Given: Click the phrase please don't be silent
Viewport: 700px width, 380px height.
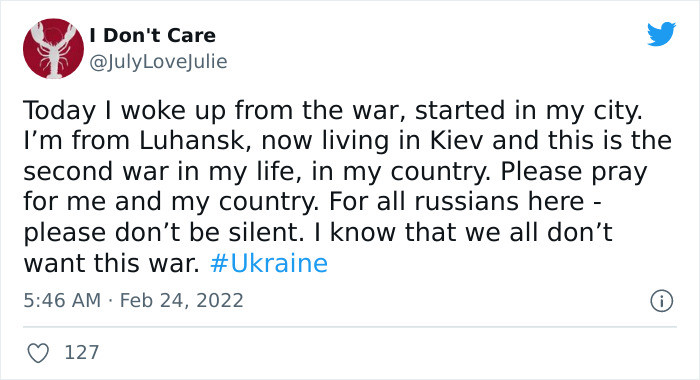Looking at the screenshot, I should 161,233.
